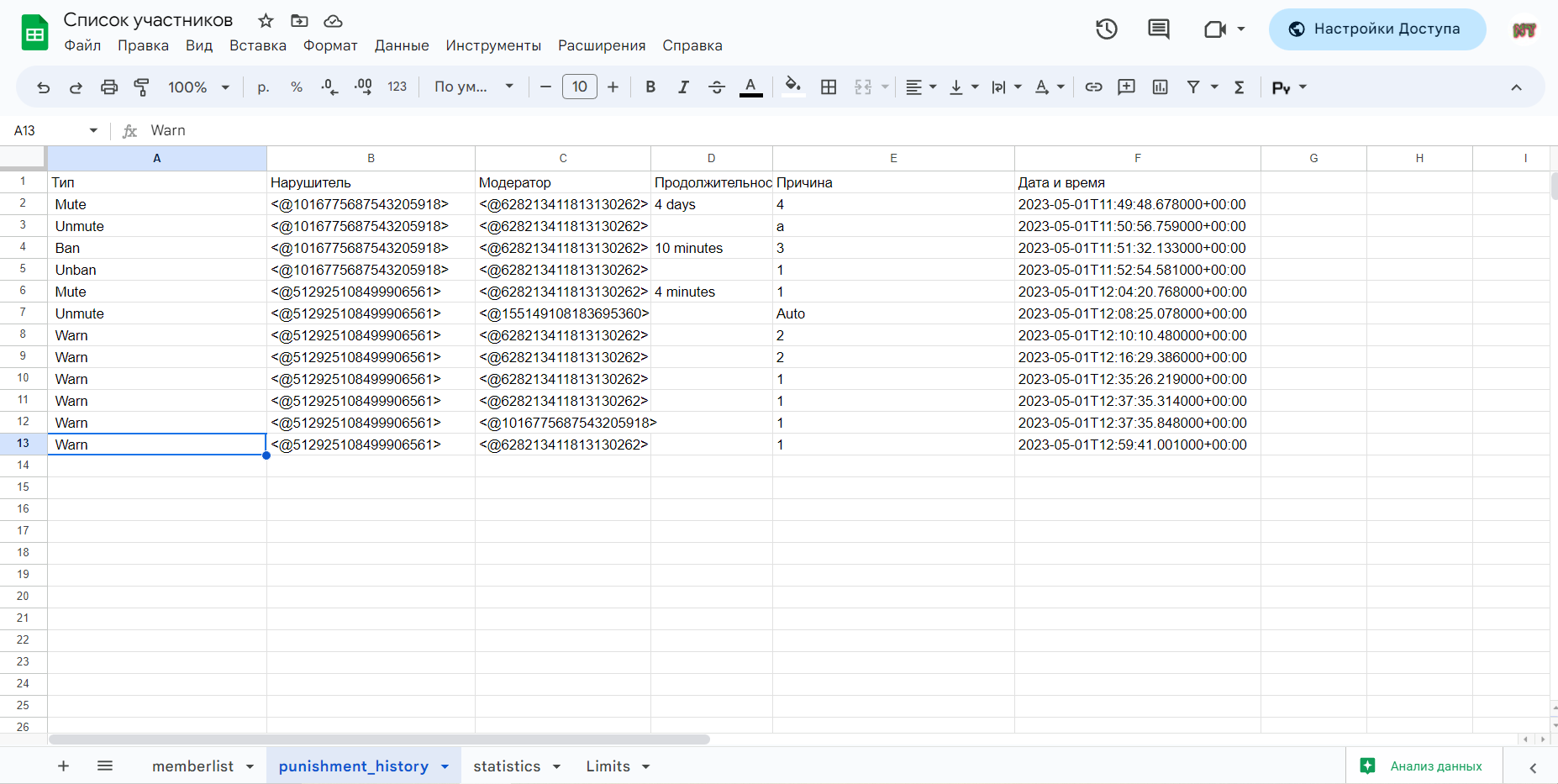Screen dimensions: 1558x784
Task: Open the print dialog
Action: pos(109,87)
